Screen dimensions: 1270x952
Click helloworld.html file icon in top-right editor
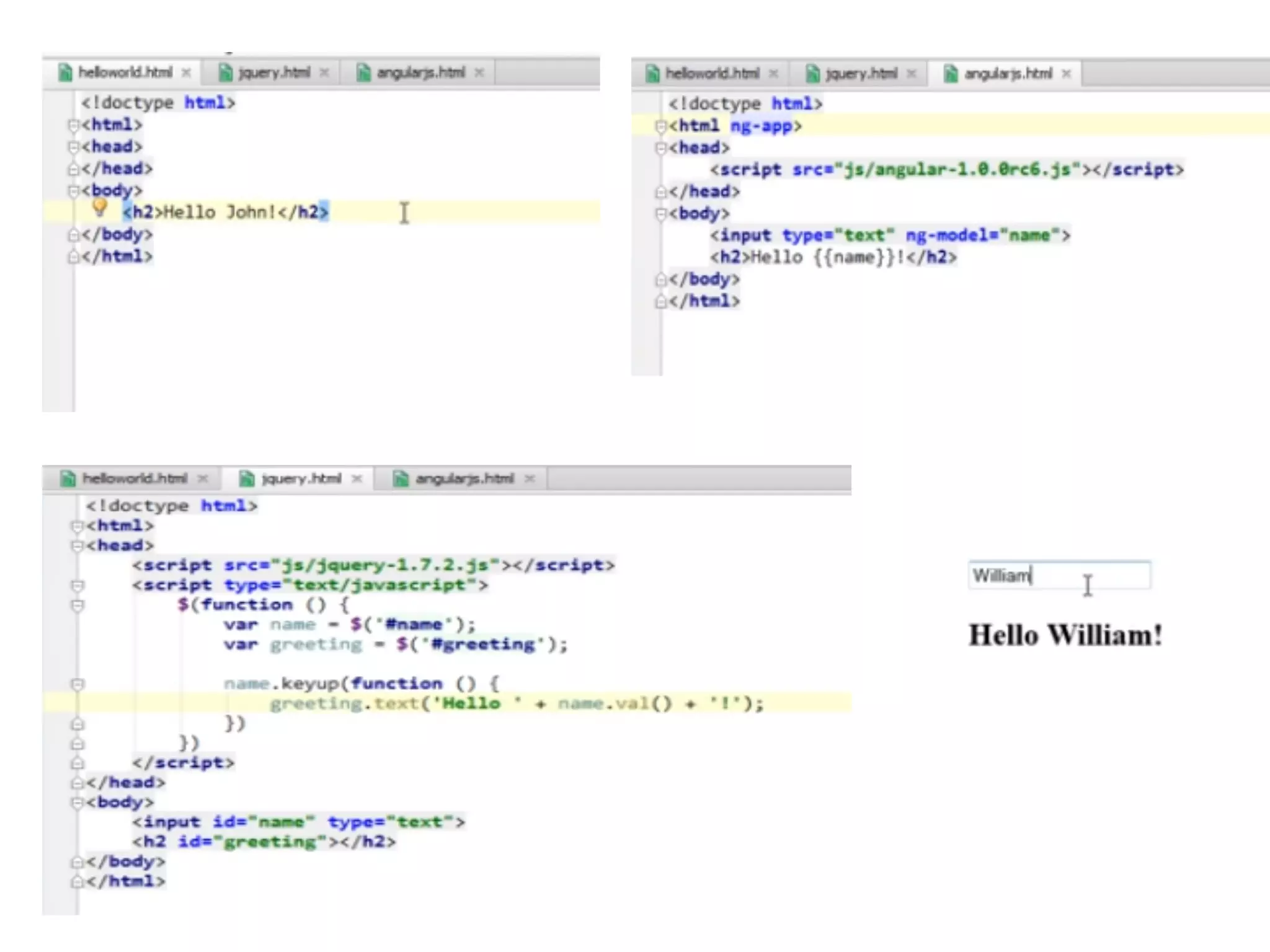pos(652,74)
